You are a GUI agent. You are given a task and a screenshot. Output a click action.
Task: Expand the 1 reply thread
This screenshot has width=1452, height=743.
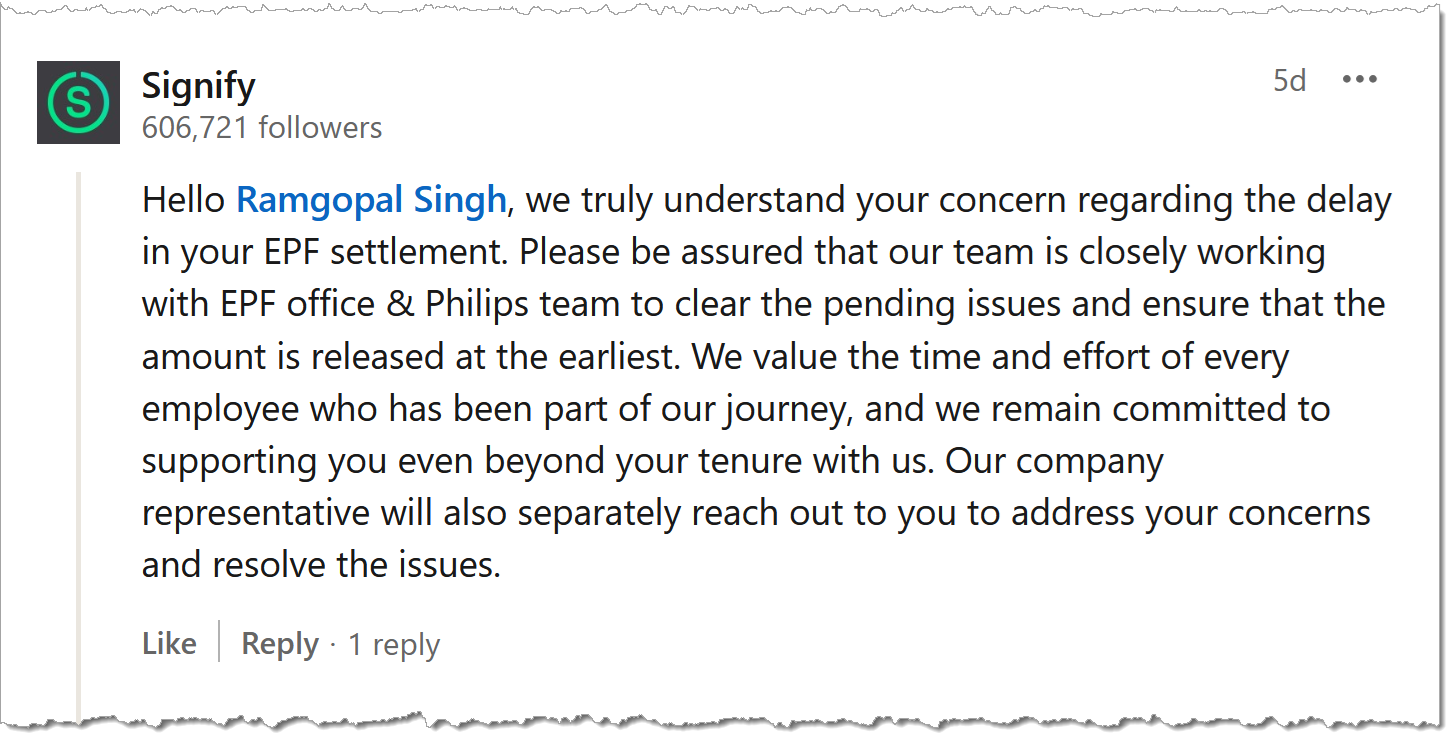393,645
